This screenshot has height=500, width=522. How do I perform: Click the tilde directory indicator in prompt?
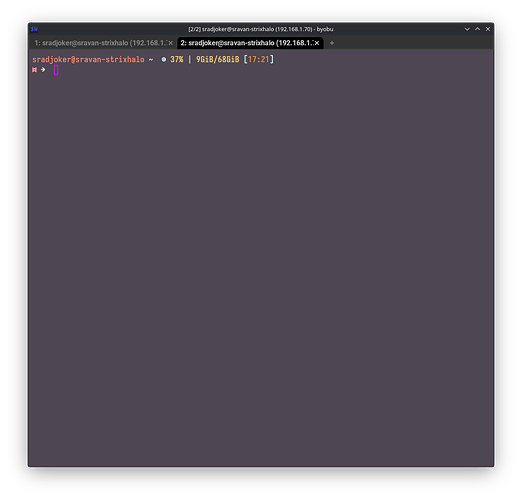pos(151,60)
